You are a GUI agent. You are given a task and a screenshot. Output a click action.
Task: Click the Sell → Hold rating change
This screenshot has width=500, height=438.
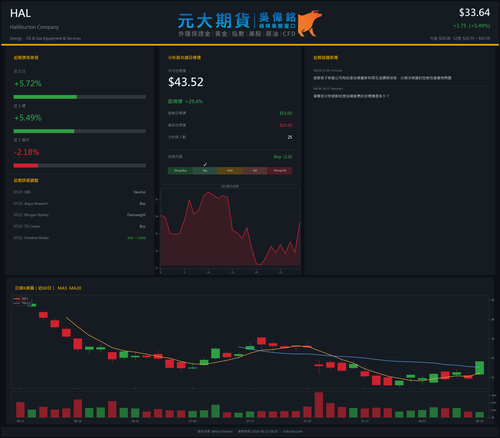tap(137, 238)
